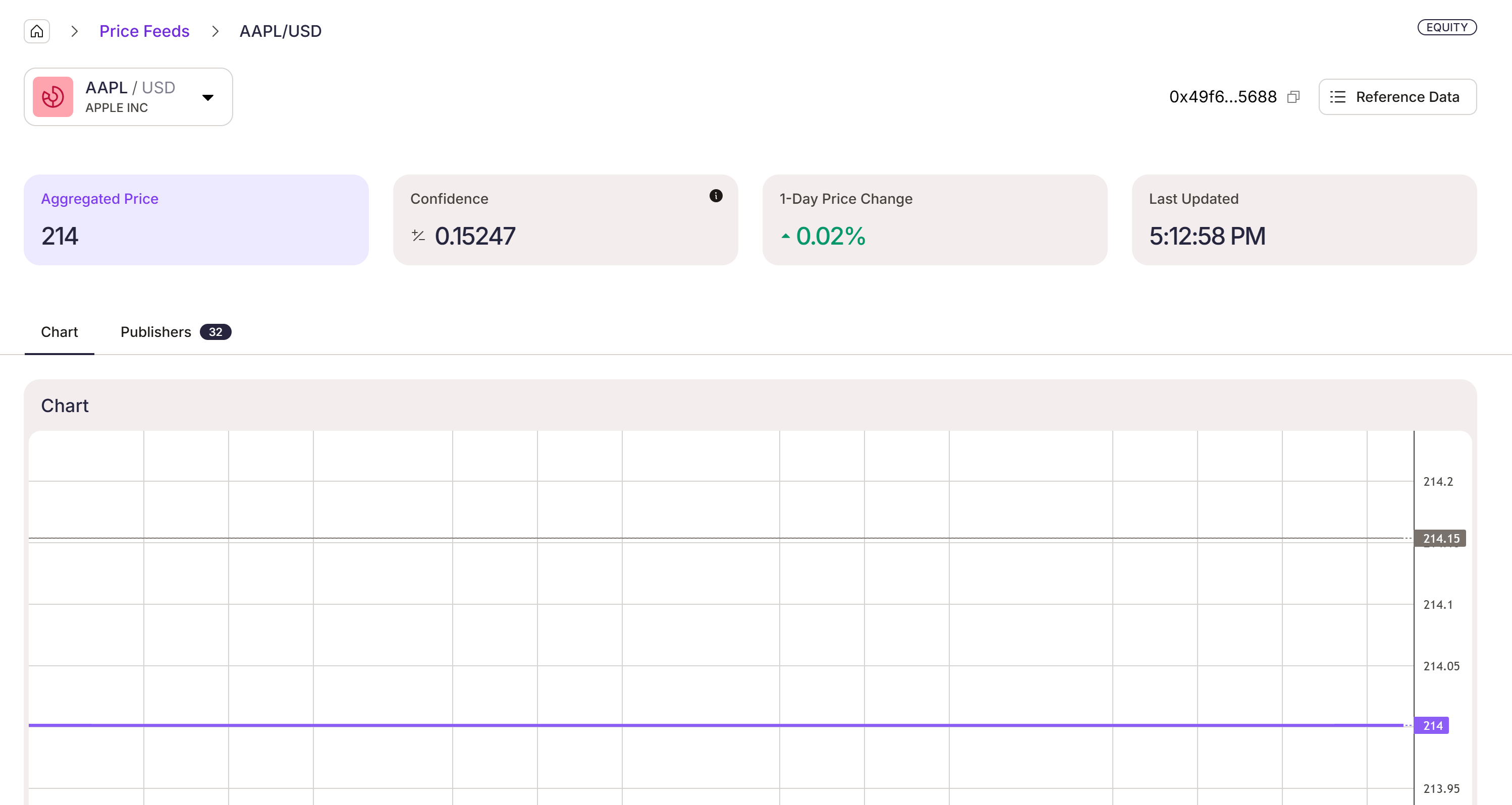Click the home icon in breadcrumb
Image resolution: width=1512 pixels, height=805 pixels.
point(36,31)
